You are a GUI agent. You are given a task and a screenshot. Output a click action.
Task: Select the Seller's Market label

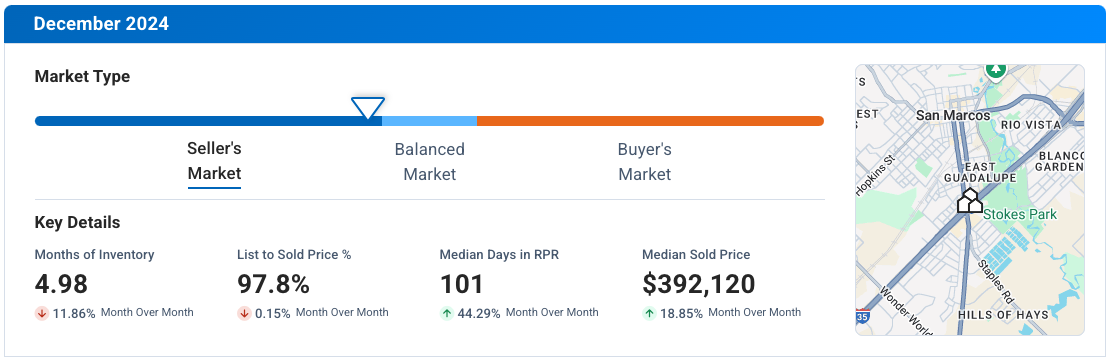point(215,161)
